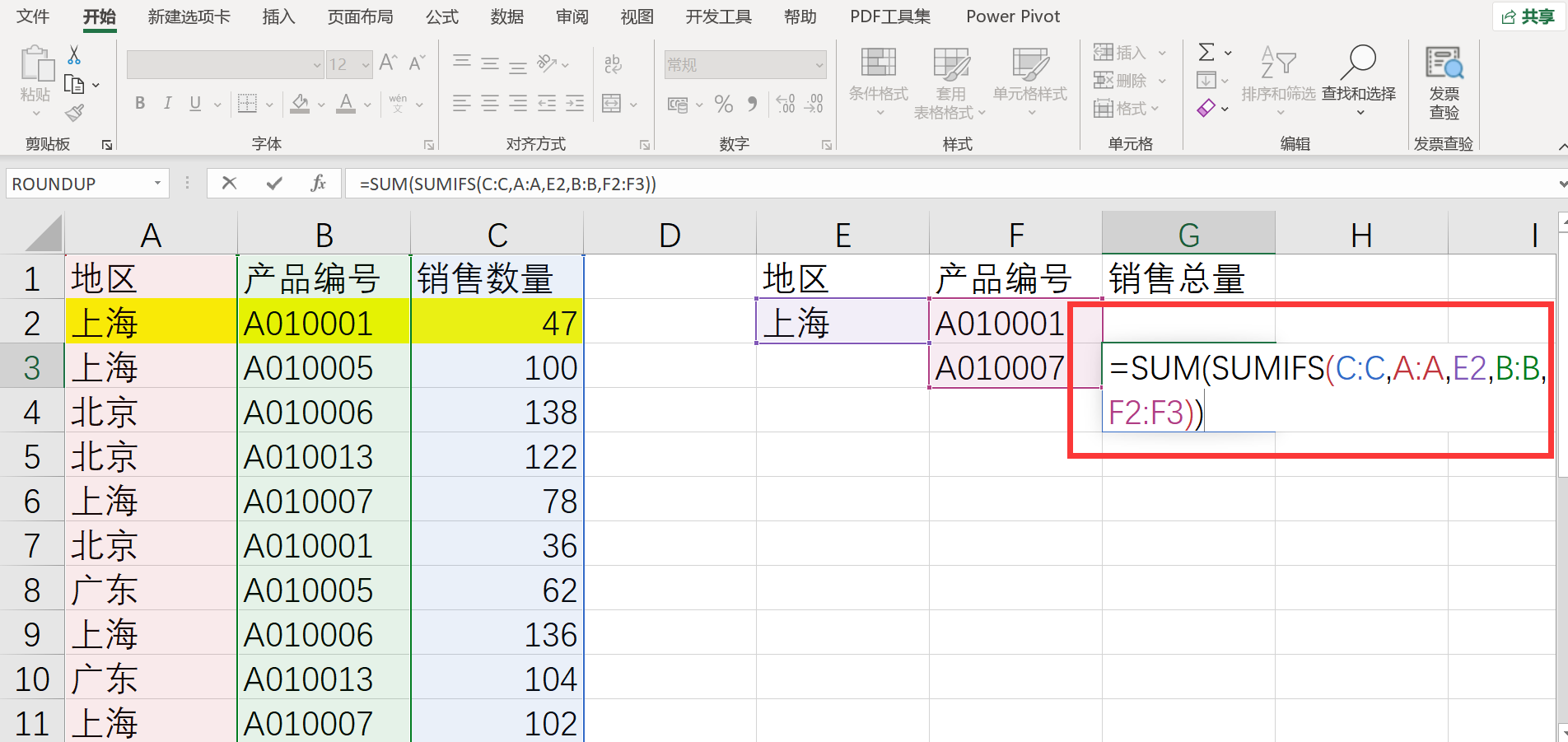The height and width of the screenshot is (742, 1568).
Task: Click the Decrease Decimal icon
Action: pyautogui.click(x=814, y=104)
